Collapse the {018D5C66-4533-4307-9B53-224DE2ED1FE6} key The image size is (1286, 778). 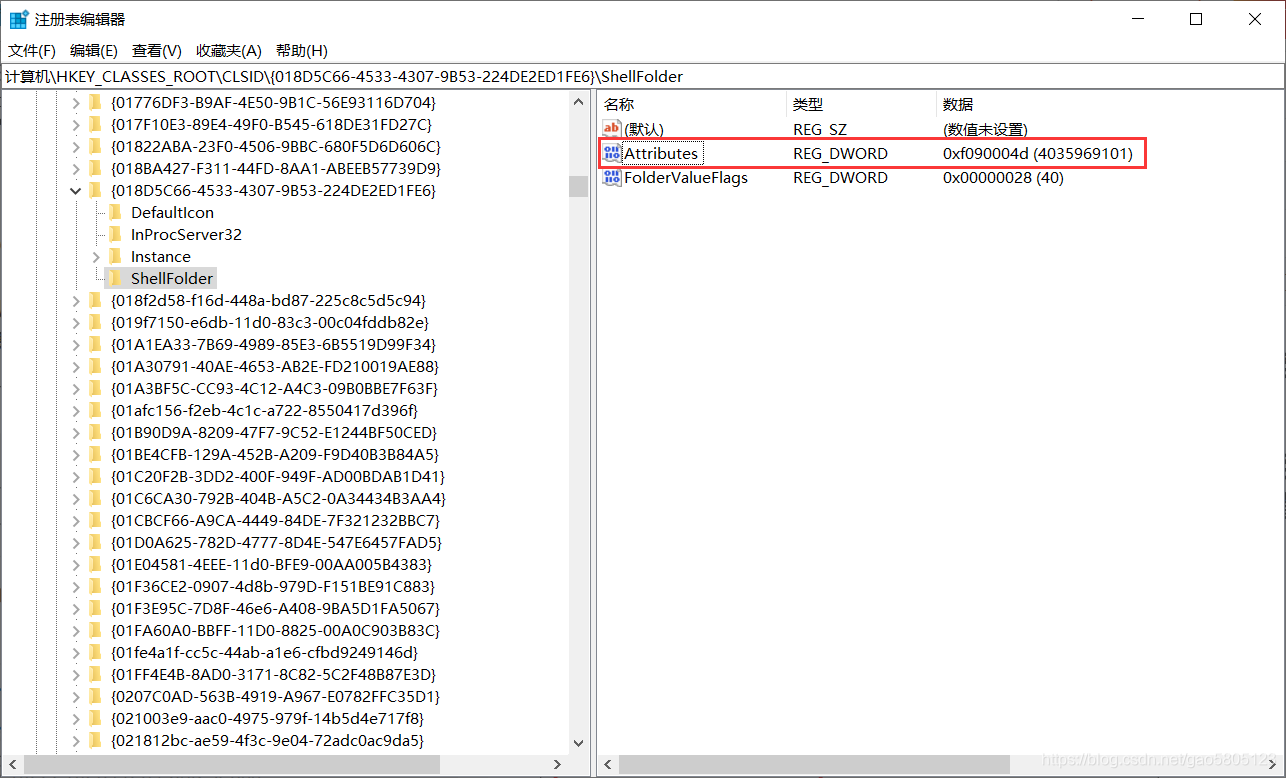tap(76, 190)
